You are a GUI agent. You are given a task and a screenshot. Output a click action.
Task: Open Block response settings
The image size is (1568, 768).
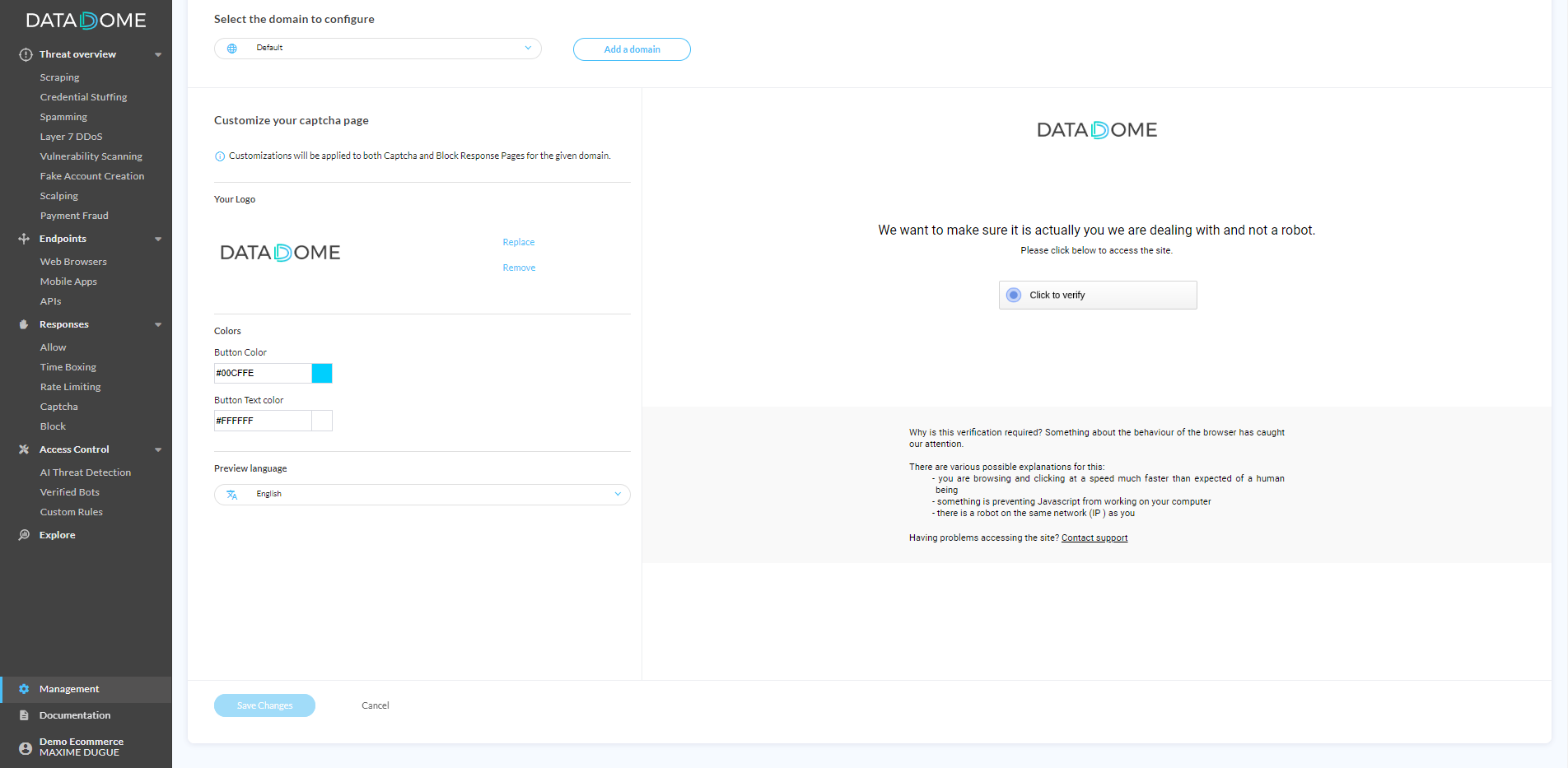(x=53, y=426)
